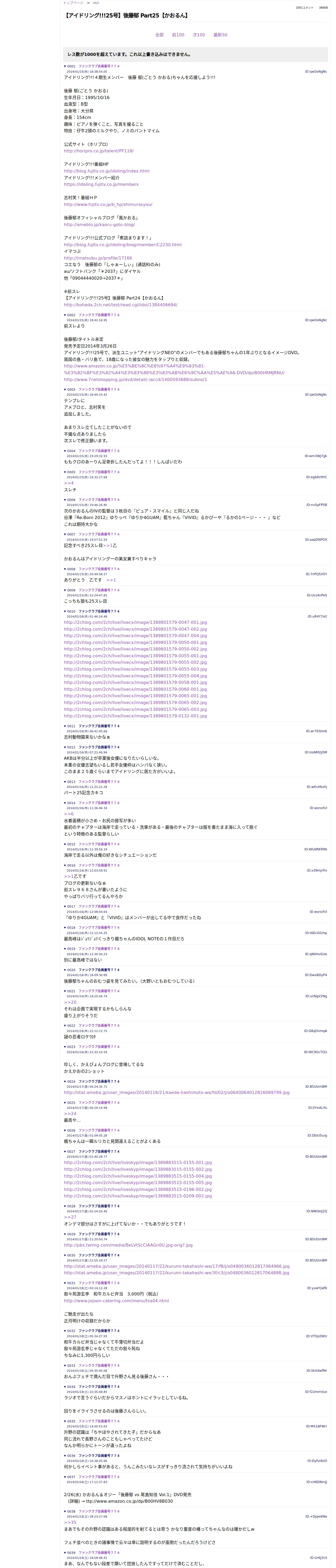Open the triangle menu of post 0010
336x1568 pixels.
click(65, 611)
